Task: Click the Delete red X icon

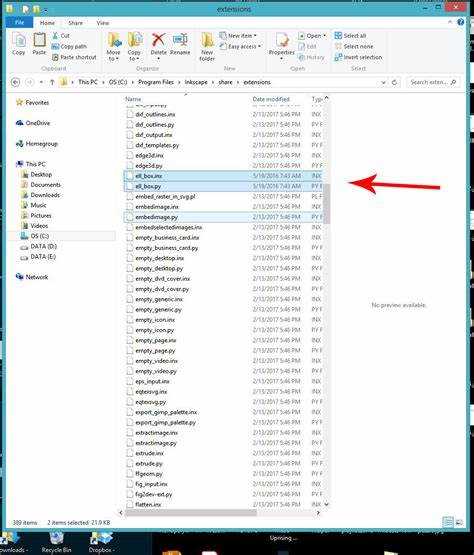Action: pos(158,40)
